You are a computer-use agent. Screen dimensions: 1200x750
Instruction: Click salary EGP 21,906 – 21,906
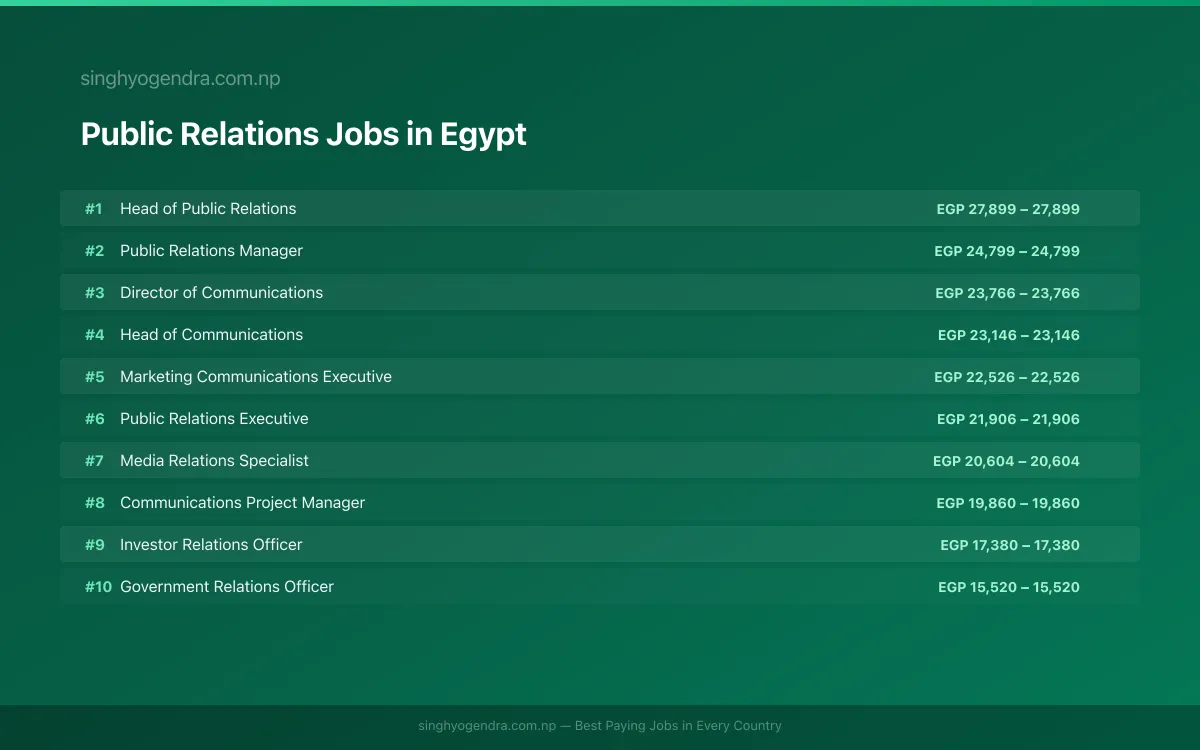point(1008,419)
